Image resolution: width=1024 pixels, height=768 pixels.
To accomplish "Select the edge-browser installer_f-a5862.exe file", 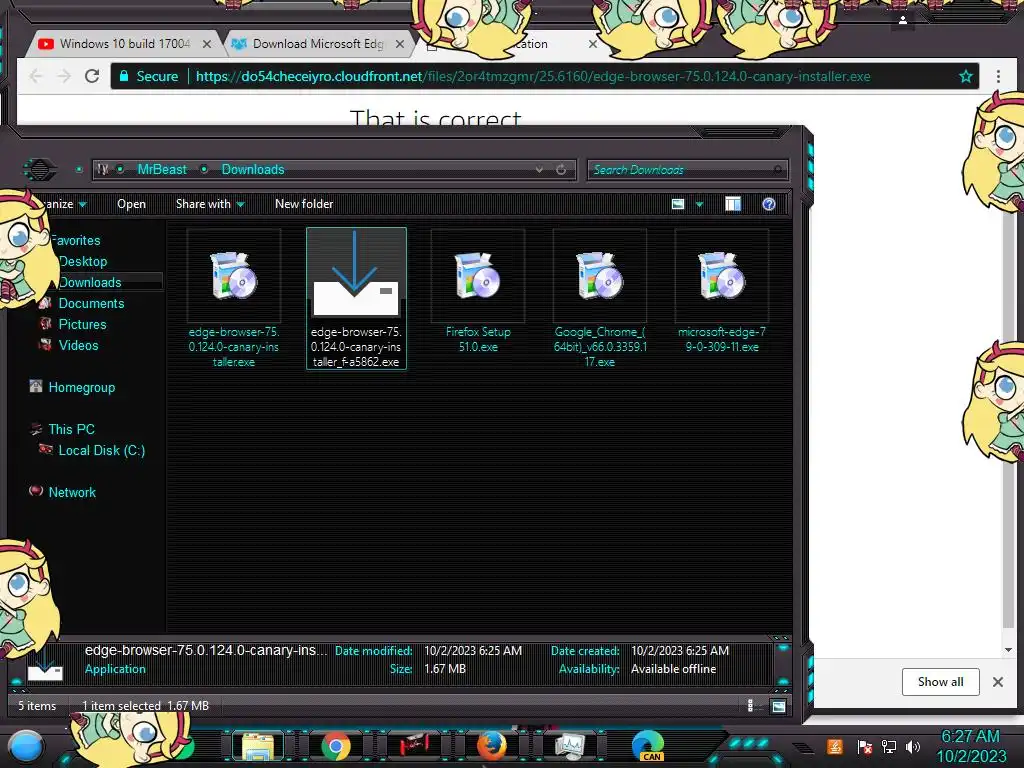I will [356, 298].
